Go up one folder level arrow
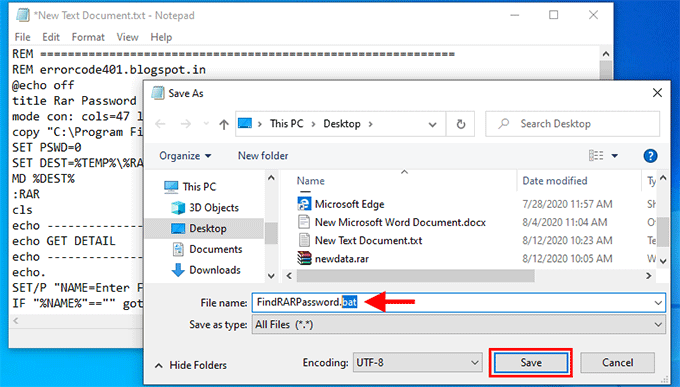Screen dimensions: 680x387 click(x=224, y=125)
